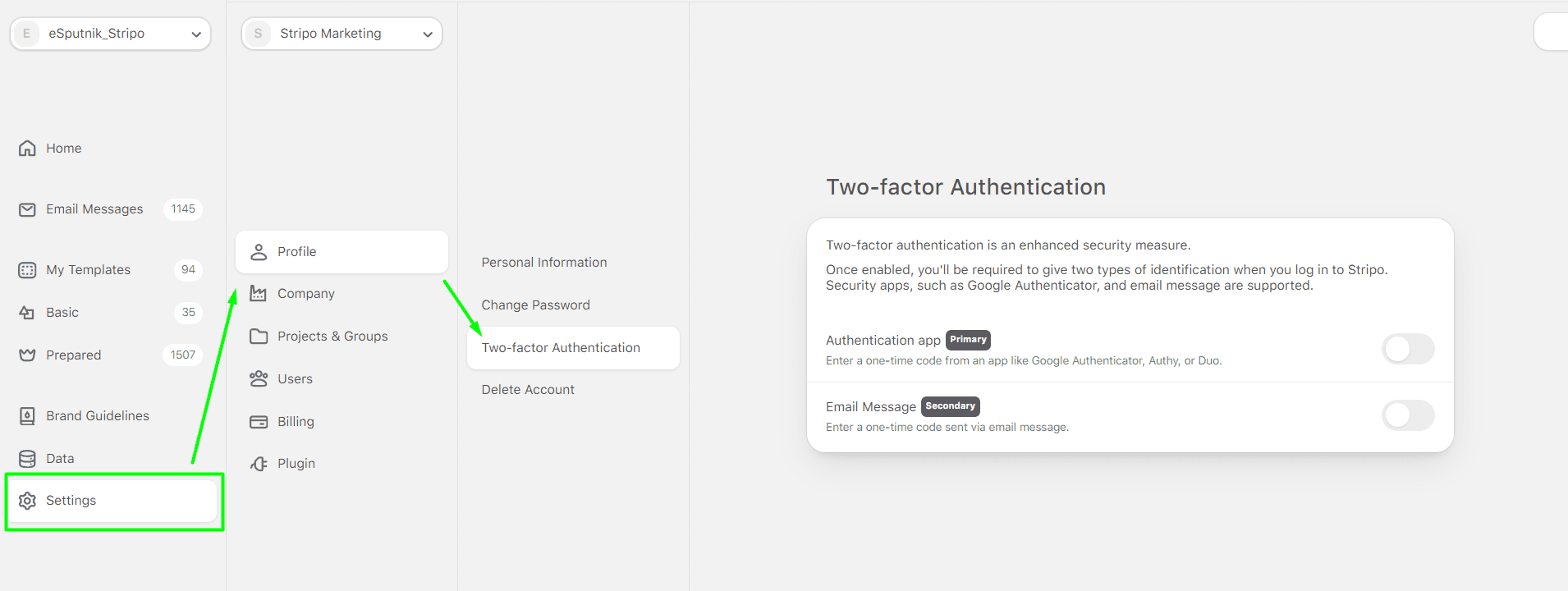Click the Data database icon
1568x591 pixels.
pyautogui.click(x=27, y=459)
